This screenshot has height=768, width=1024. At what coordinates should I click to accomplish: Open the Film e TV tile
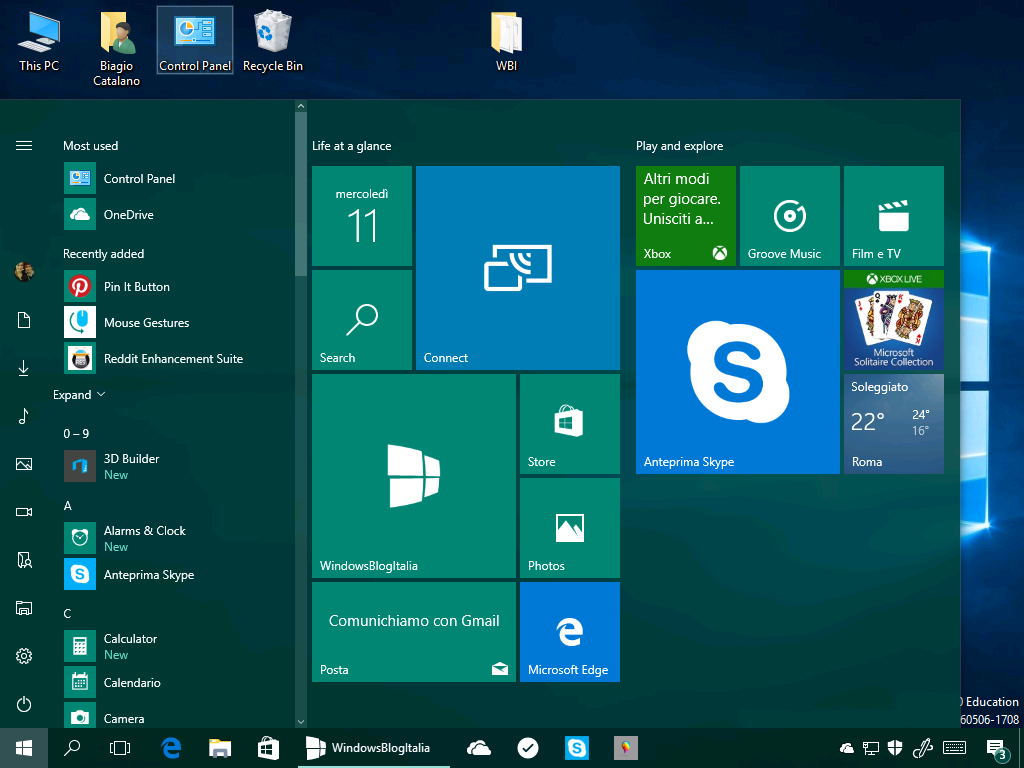tap(893, 216)
